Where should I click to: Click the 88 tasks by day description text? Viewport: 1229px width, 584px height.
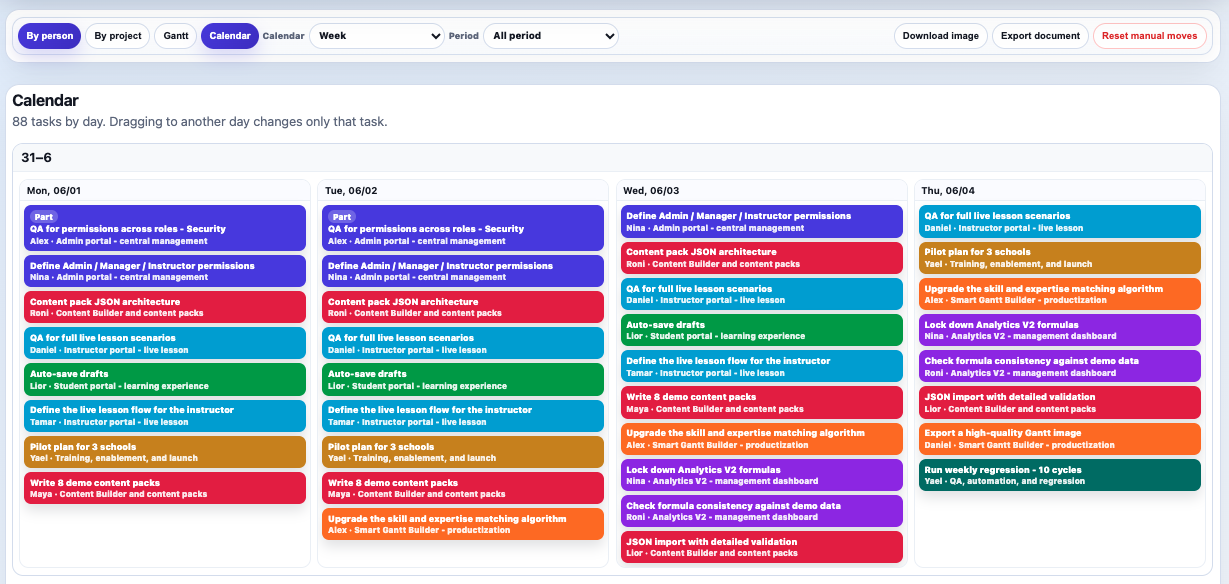199,122
